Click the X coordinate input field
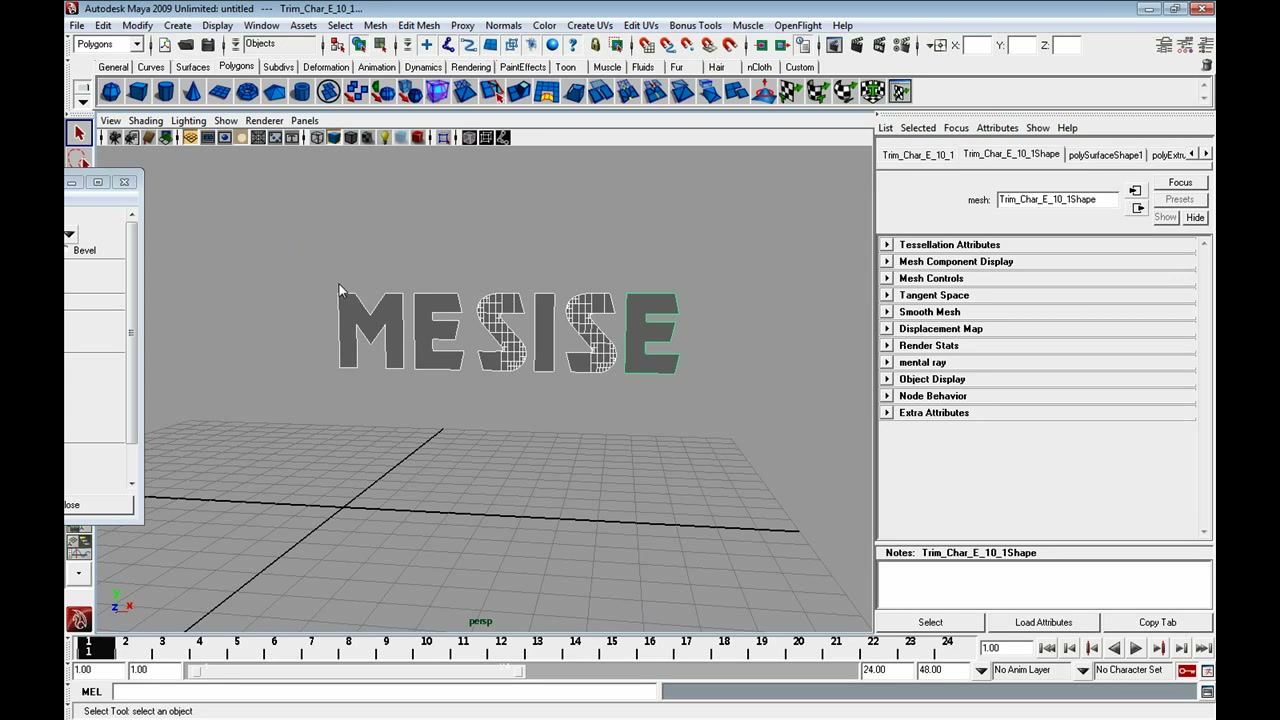Viewport: 1280px width, 720px height. coord(977,45)
